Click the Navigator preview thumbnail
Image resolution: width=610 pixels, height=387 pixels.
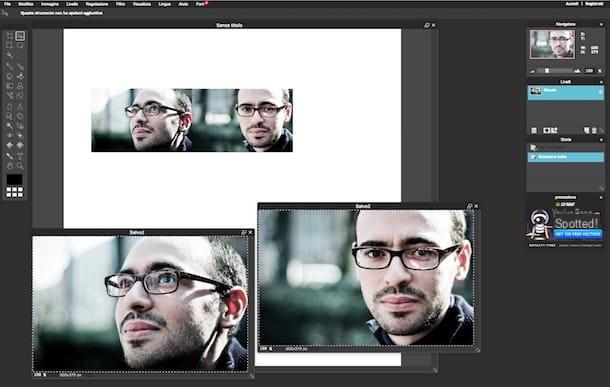pyautogui.click(x=552, y=44)
